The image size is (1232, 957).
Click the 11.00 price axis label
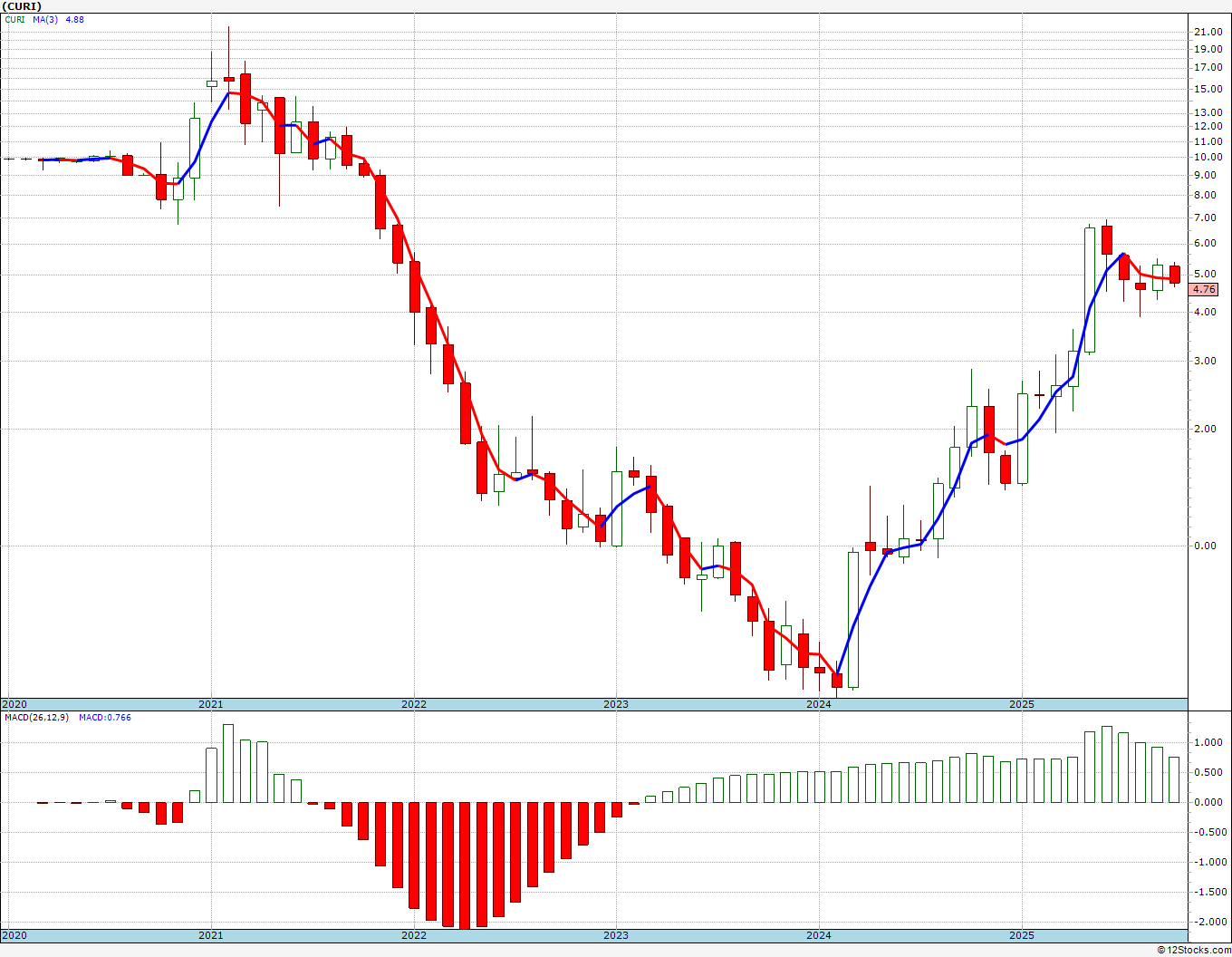[1208, 141]
